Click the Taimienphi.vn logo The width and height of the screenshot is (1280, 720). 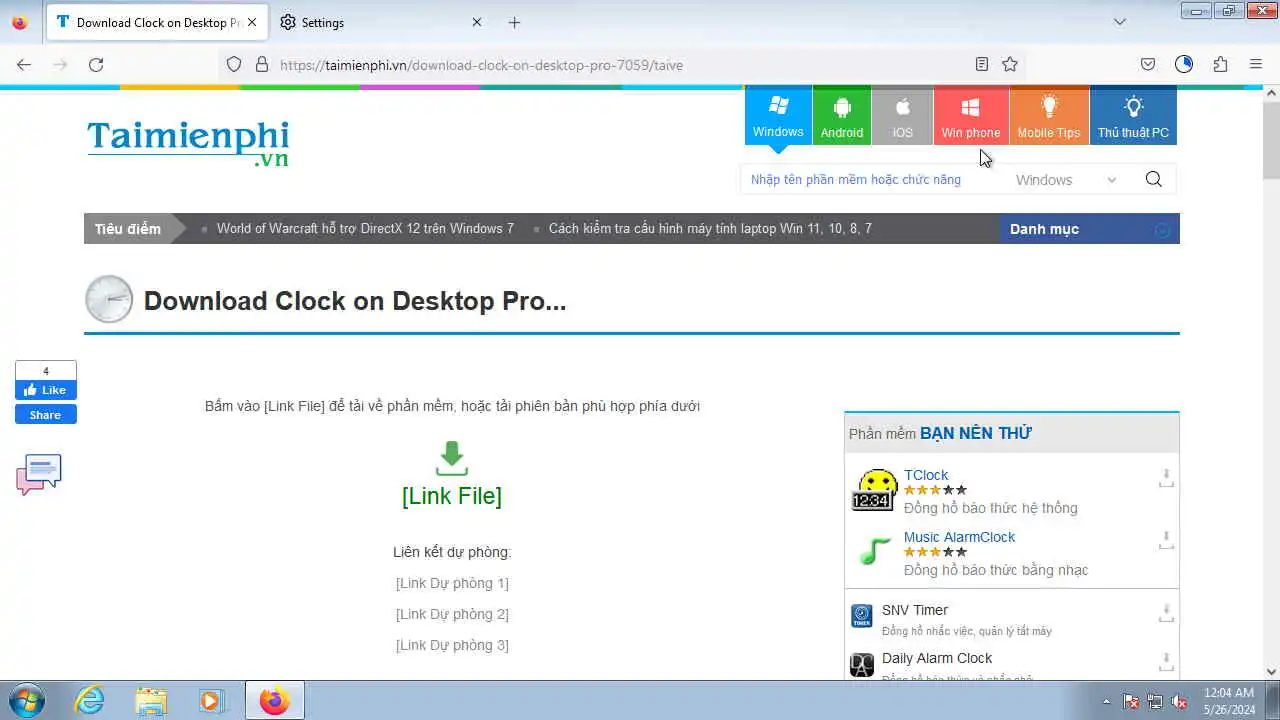(x=188, y=143)
